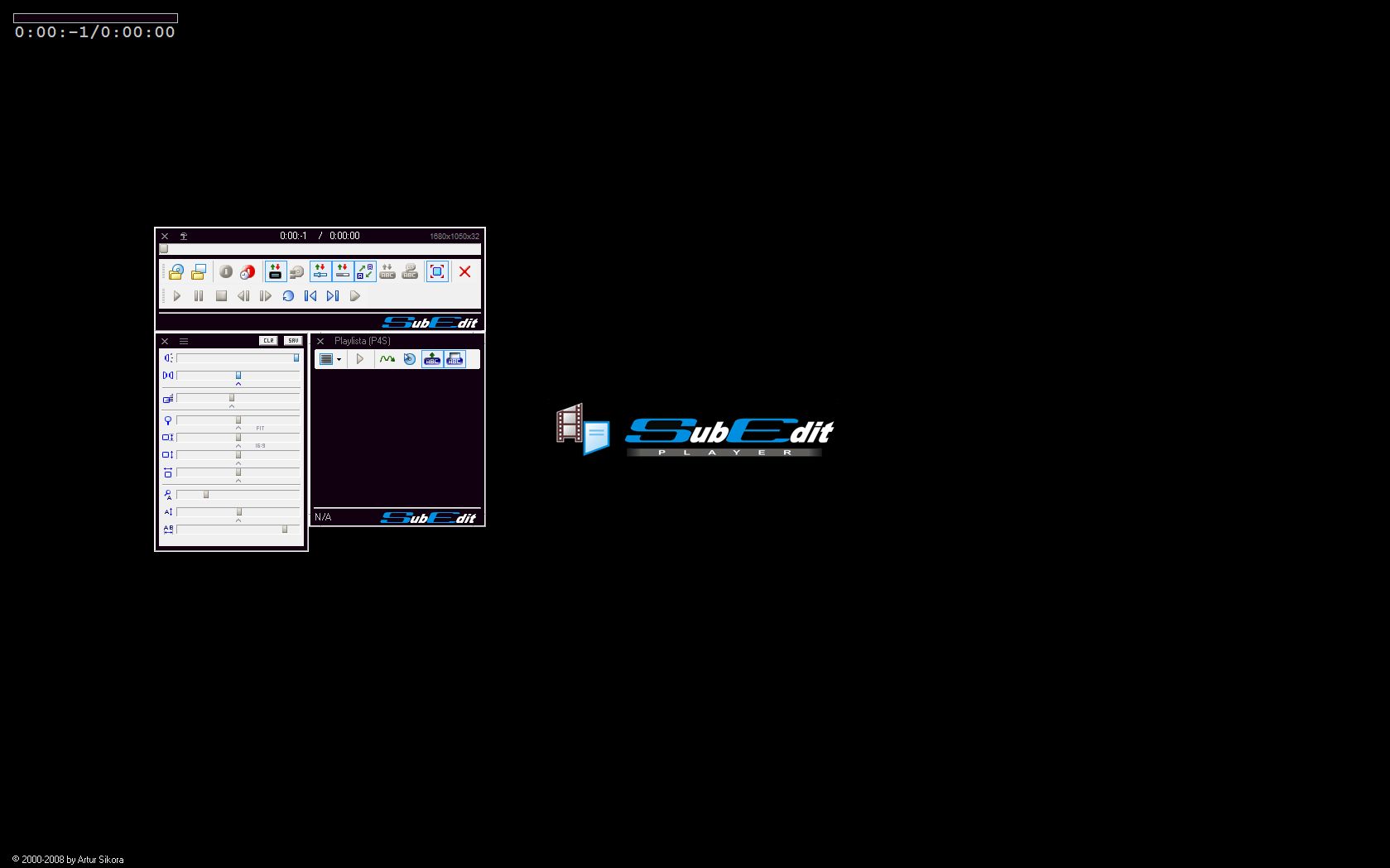Image resolution: width=1390 pixels, height=868 pixels.
Task: Click the red clock timer icon
Action: click(x=248, y=271)
